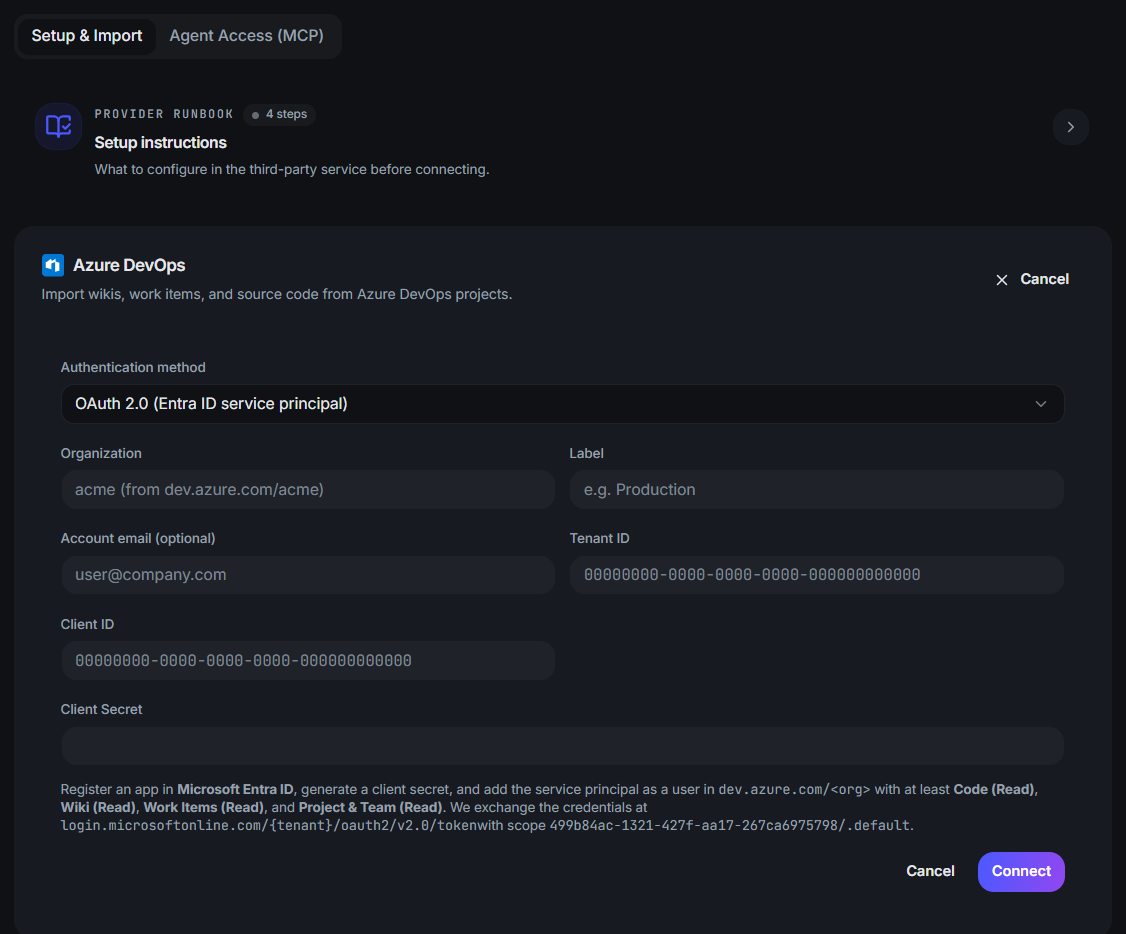Click 'What to configure in the third-party service' text

coord(292,169)
